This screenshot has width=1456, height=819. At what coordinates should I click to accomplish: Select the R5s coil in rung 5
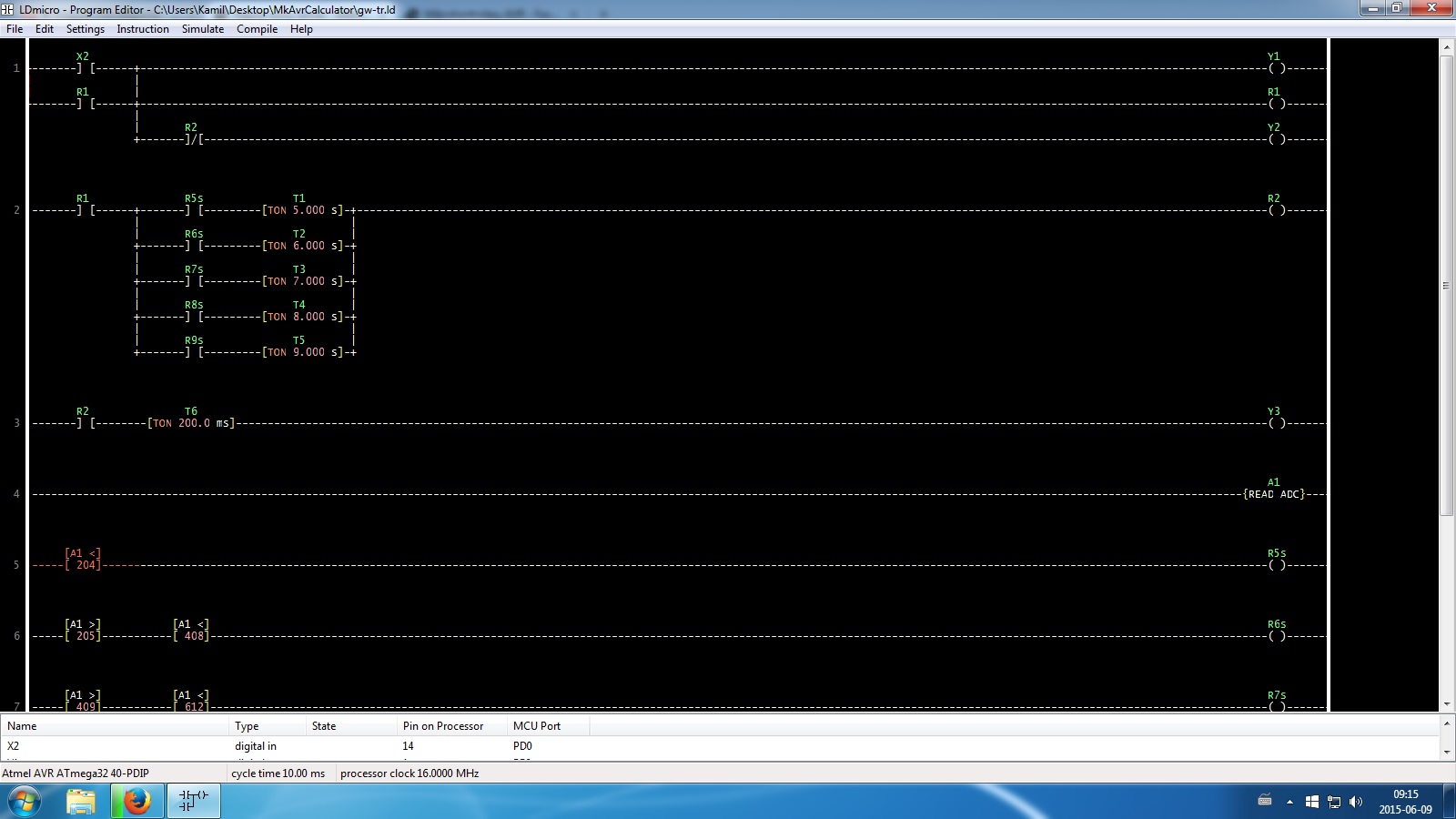pyautogui.click(x=1277, y=560)
